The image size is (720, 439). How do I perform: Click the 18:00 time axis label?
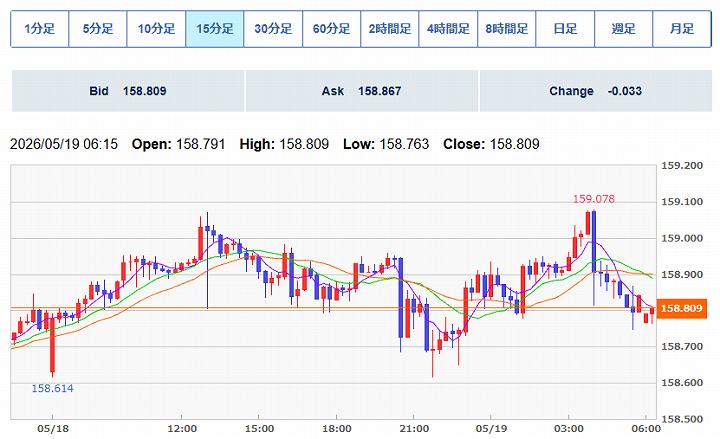click(x=337, y=429)
